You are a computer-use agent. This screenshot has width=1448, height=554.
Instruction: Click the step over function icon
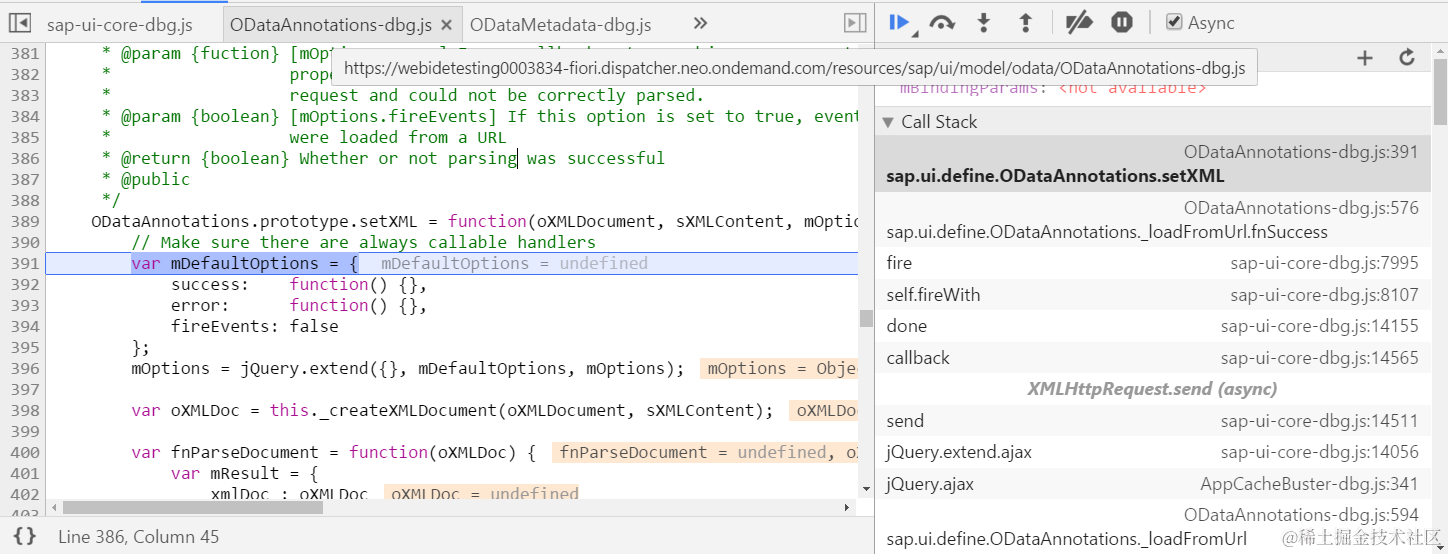pyautogui.click(x=941, y=22)
